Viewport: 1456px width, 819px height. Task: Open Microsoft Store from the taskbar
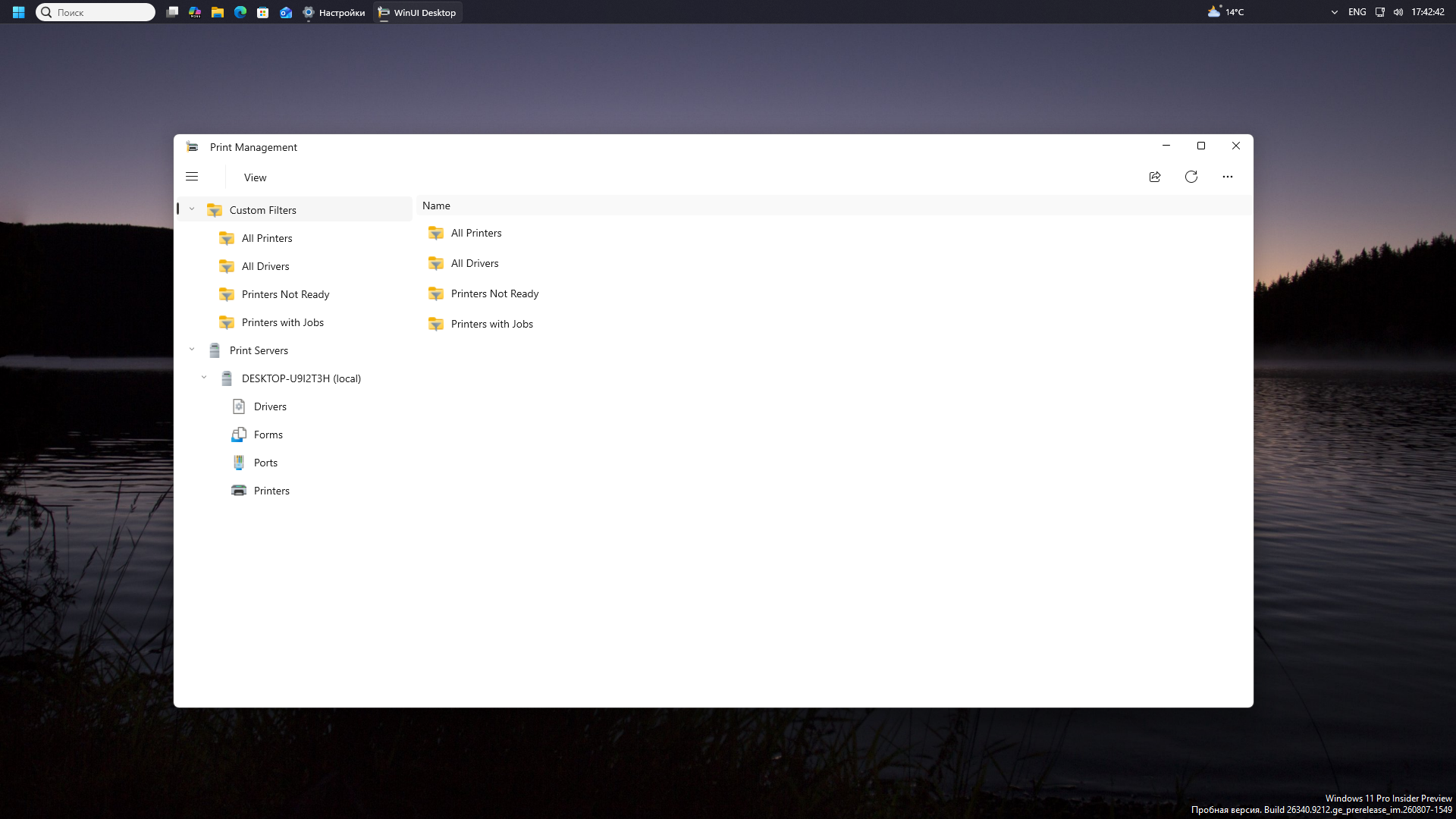[x=263, y=12]
